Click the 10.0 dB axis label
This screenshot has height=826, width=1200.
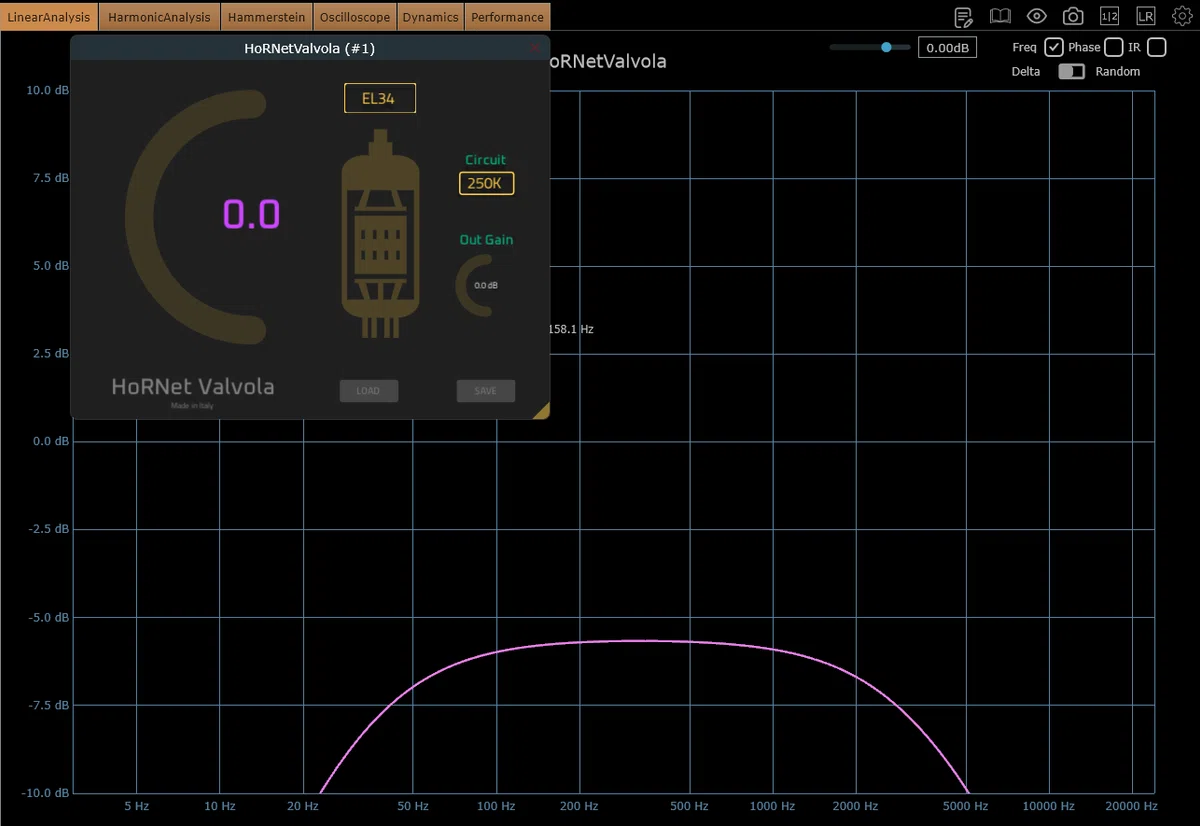[x=48, y=90]
